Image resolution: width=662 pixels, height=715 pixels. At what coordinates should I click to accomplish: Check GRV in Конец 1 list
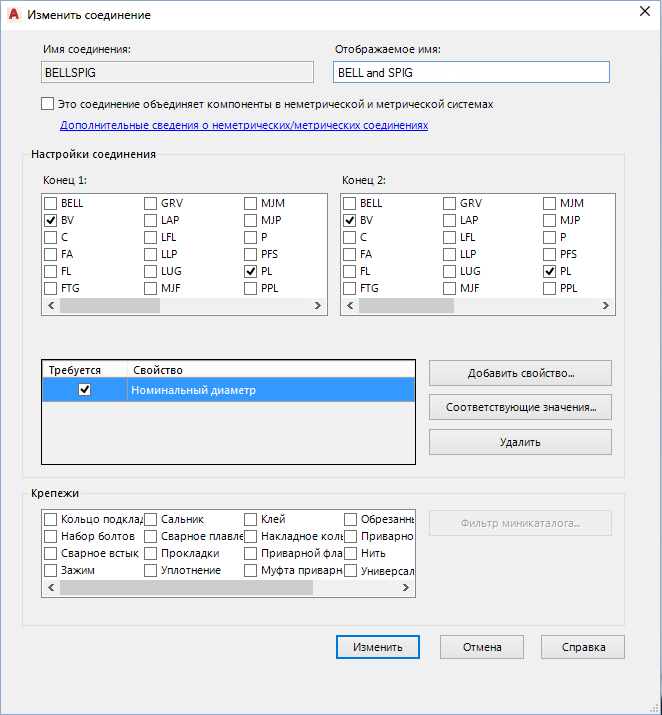click(150, 203)
